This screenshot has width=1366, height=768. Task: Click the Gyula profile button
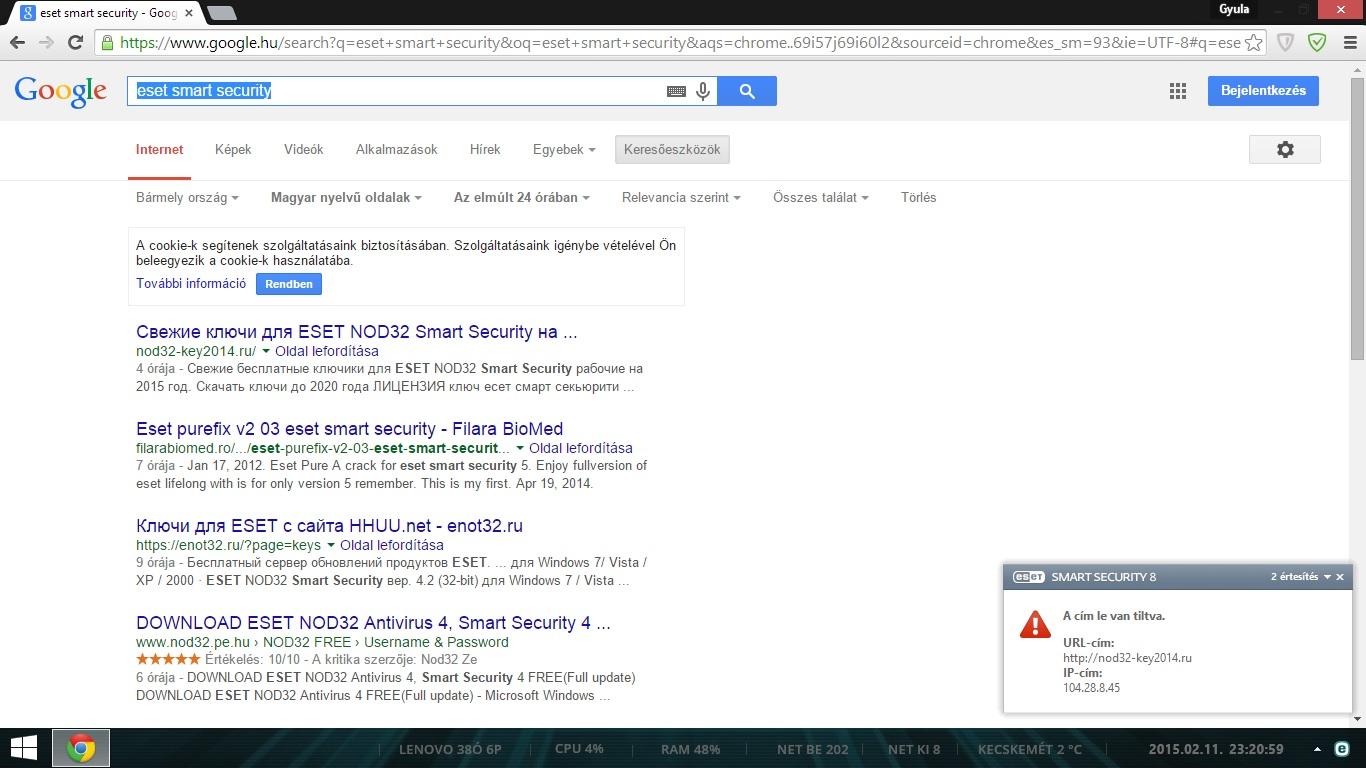pos(1234,9)
